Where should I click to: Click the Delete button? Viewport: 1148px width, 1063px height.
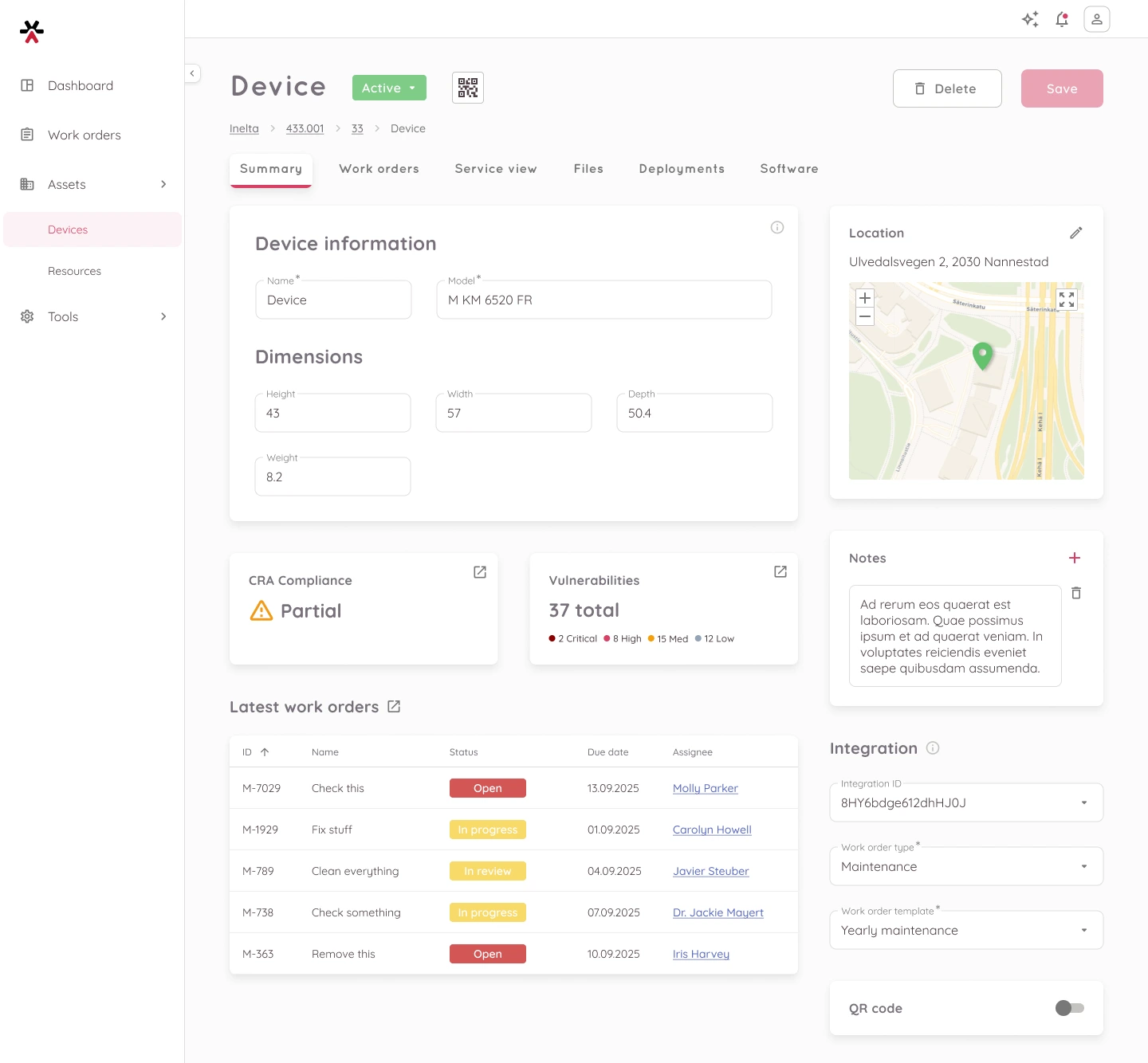[x=947, y=88]
